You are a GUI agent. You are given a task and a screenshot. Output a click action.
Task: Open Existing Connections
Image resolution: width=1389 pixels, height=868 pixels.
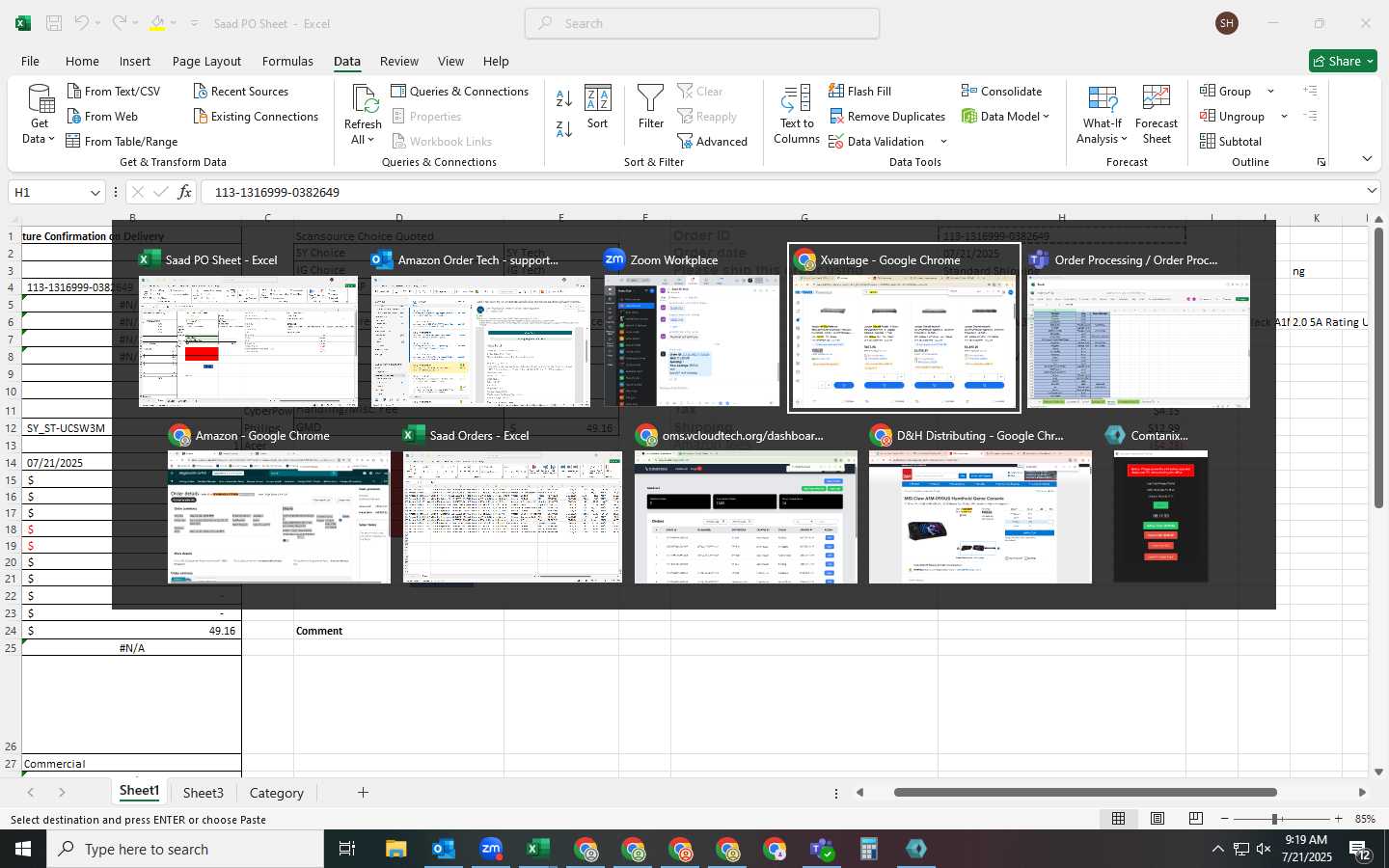(256, 116)
